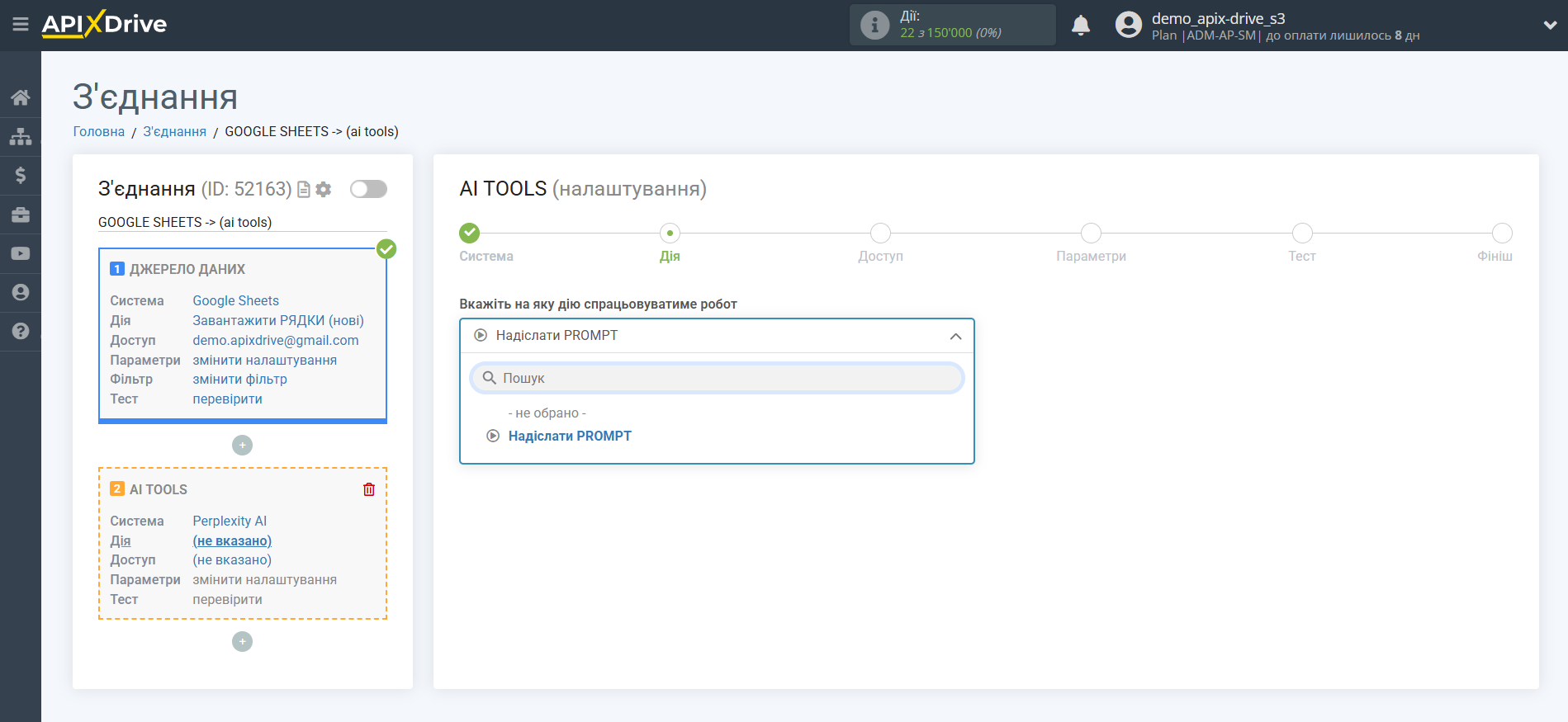Expand the user account menu chevron
Viewport: 1568px width, 722px height.
point(1549,26)
